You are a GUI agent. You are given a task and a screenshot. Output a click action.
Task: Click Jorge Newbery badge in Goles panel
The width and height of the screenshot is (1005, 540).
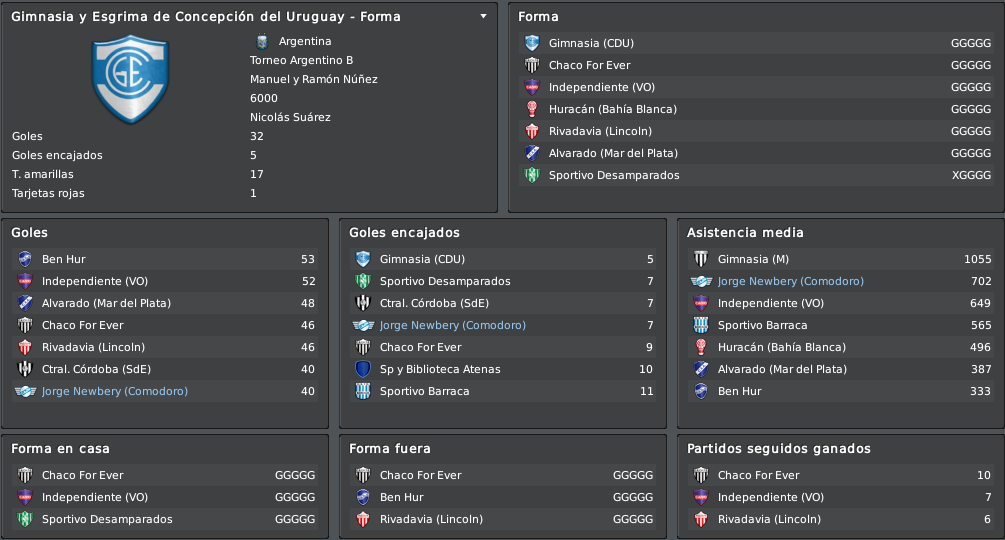coord(25,391)
